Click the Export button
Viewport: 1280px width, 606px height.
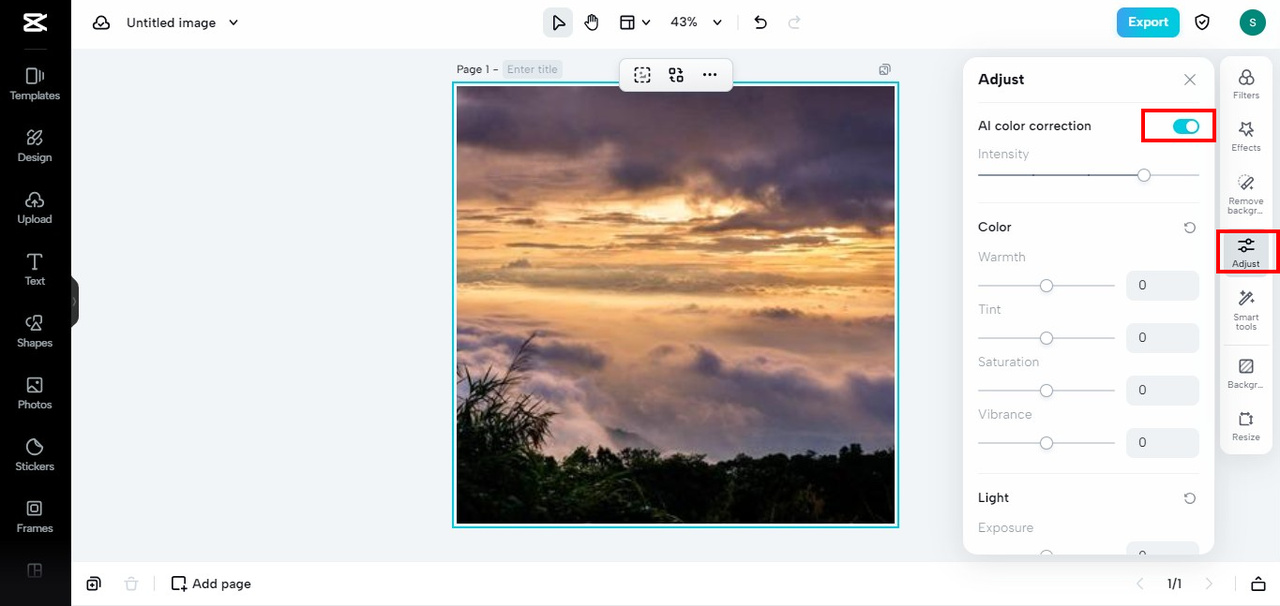click(x=1148, y=22)
